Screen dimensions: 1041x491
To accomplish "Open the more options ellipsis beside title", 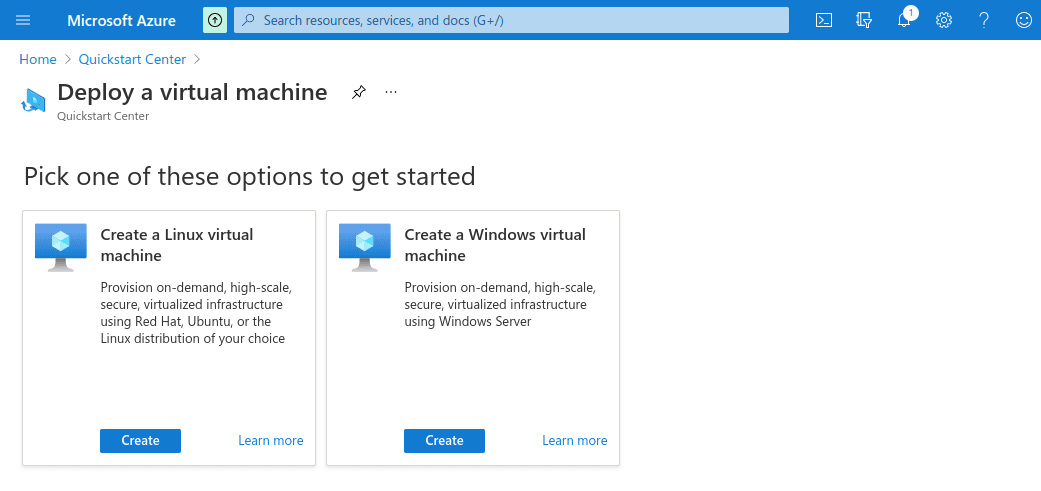I will point(391,92).
